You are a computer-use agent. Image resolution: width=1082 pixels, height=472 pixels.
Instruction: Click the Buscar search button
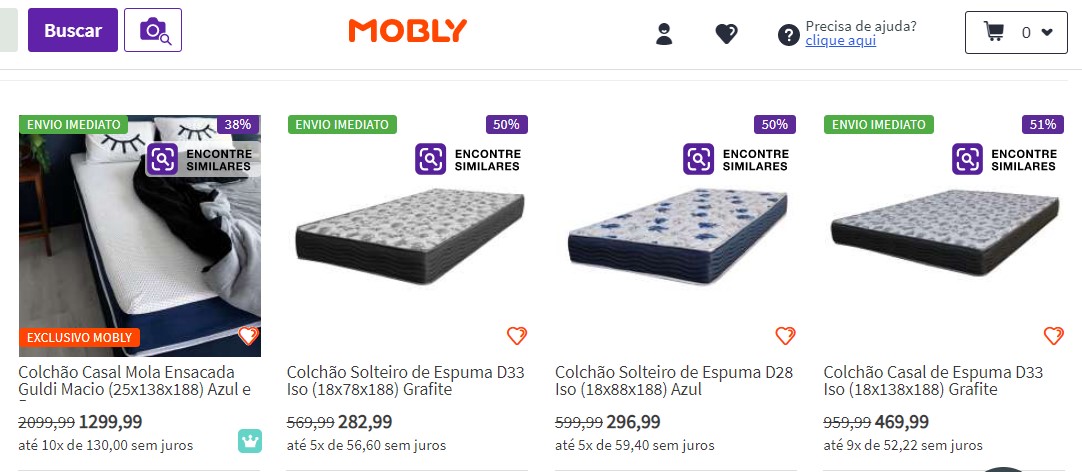73,31
